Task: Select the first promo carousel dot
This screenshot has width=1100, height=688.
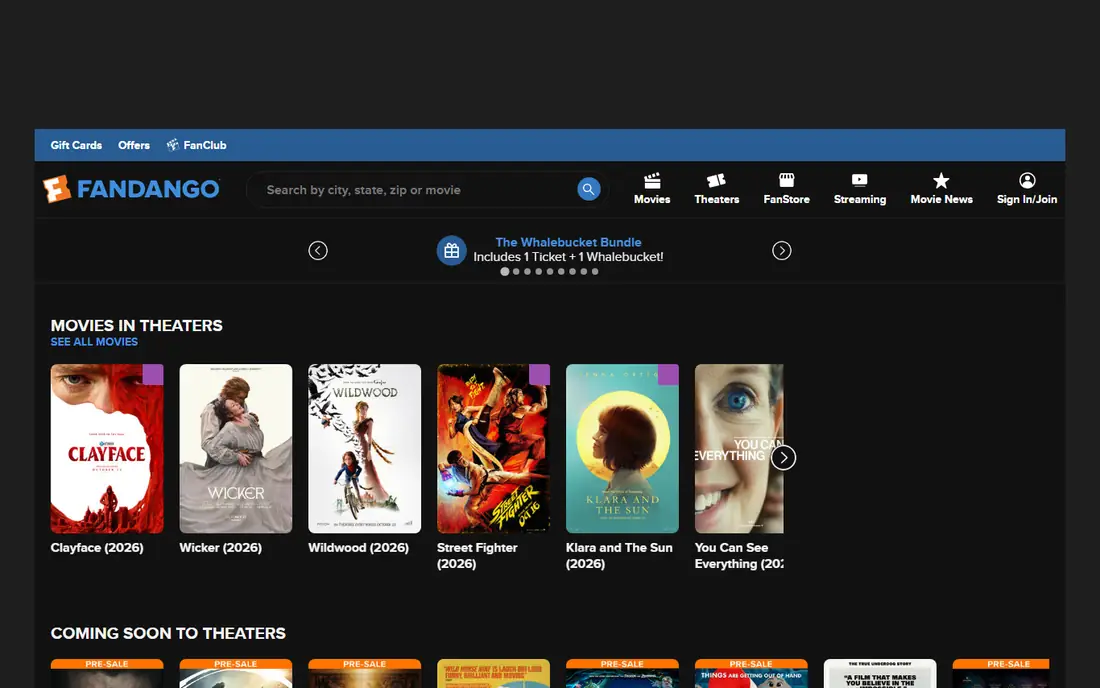Action: tap(504, 271)
